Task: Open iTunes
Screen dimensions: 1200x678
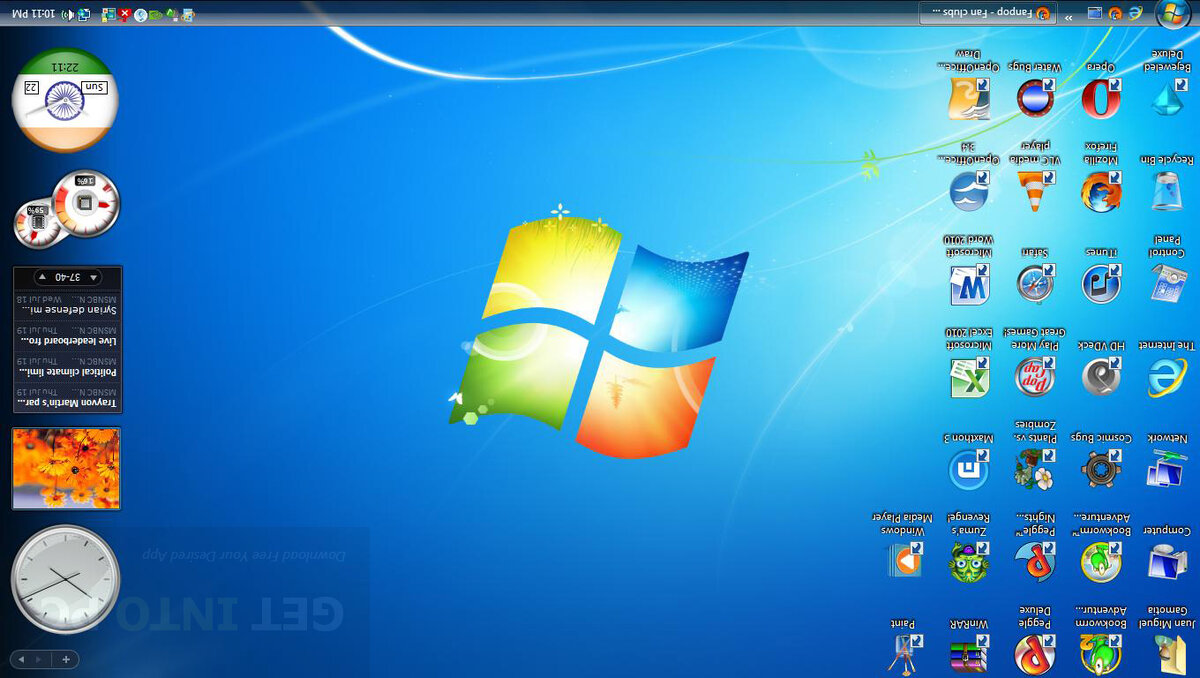Action: [1100, 285]
